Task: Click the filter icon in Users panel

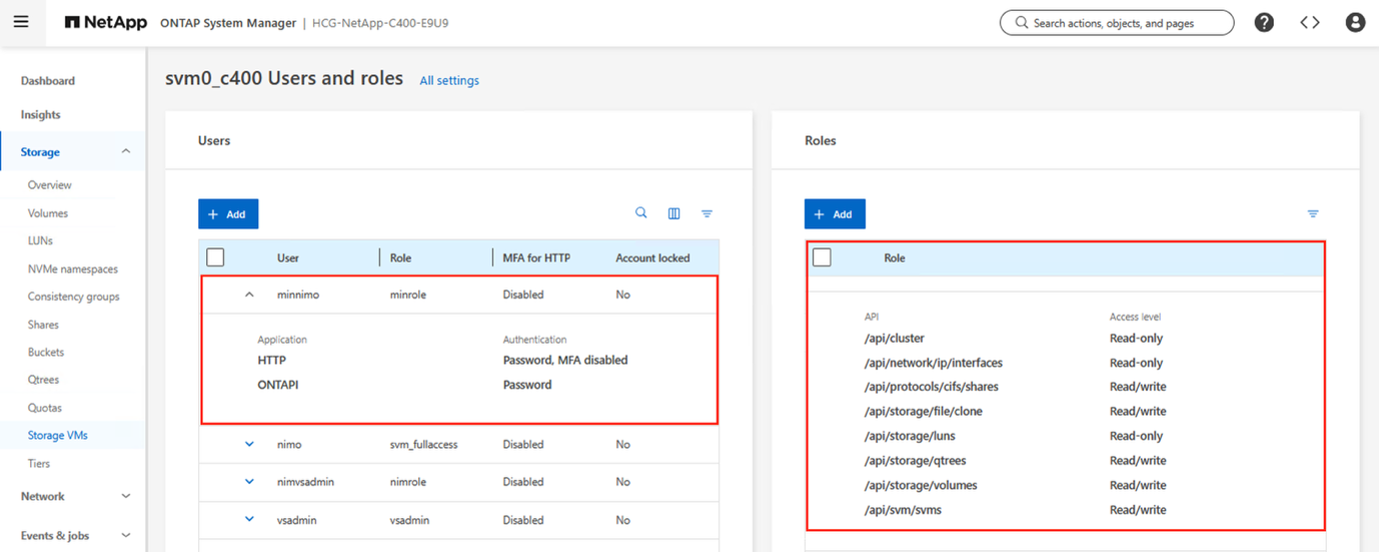Action: pyautogui.click(x=707, y=213)
